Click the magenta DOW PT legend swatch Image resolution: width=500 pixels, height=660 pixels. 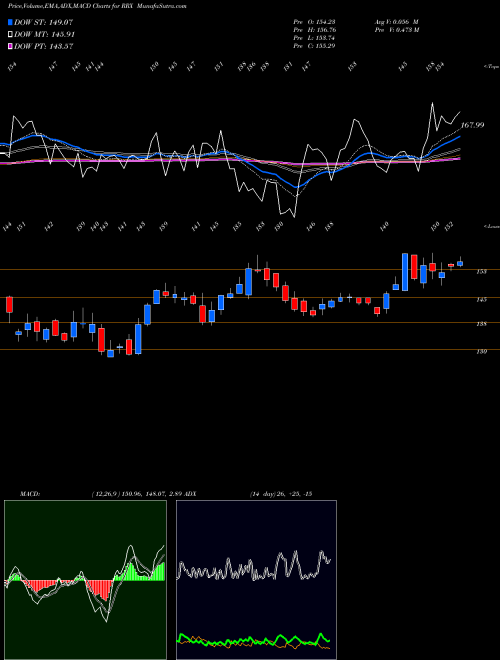pos(10,46)
